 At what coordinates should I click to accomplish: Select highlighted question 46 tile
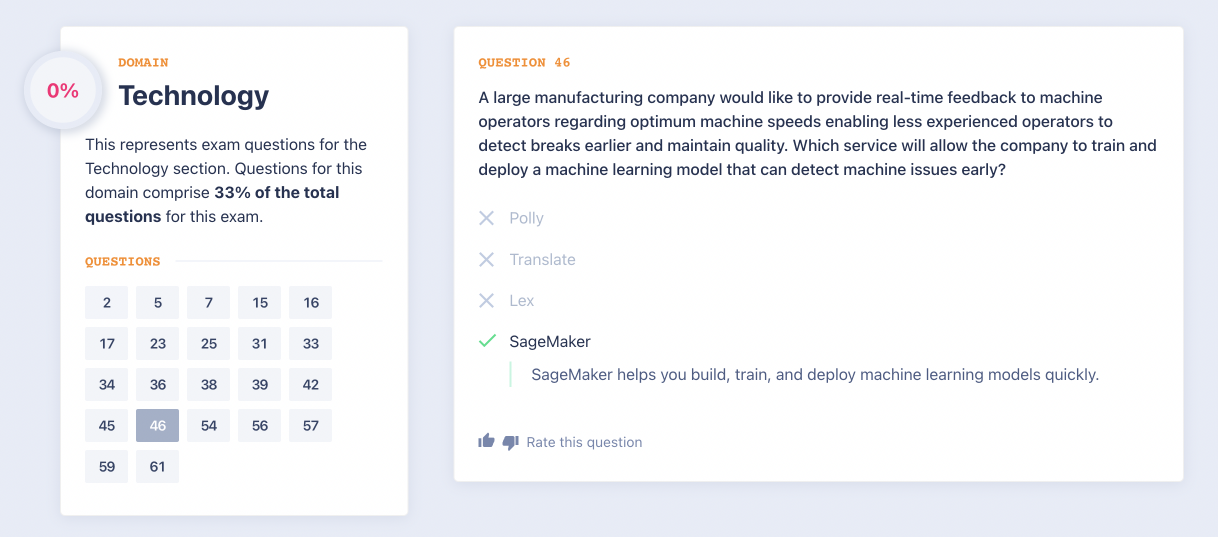158,425
